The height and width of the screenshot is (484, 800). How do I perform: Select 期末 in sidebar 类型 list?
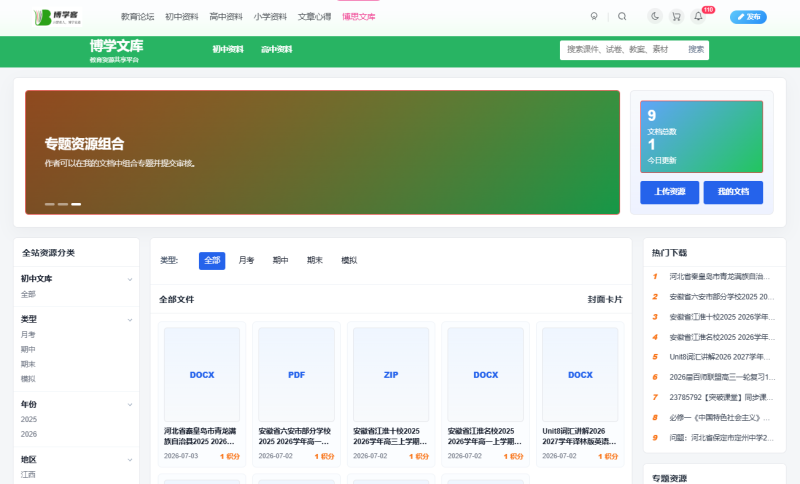pos(28,364)
